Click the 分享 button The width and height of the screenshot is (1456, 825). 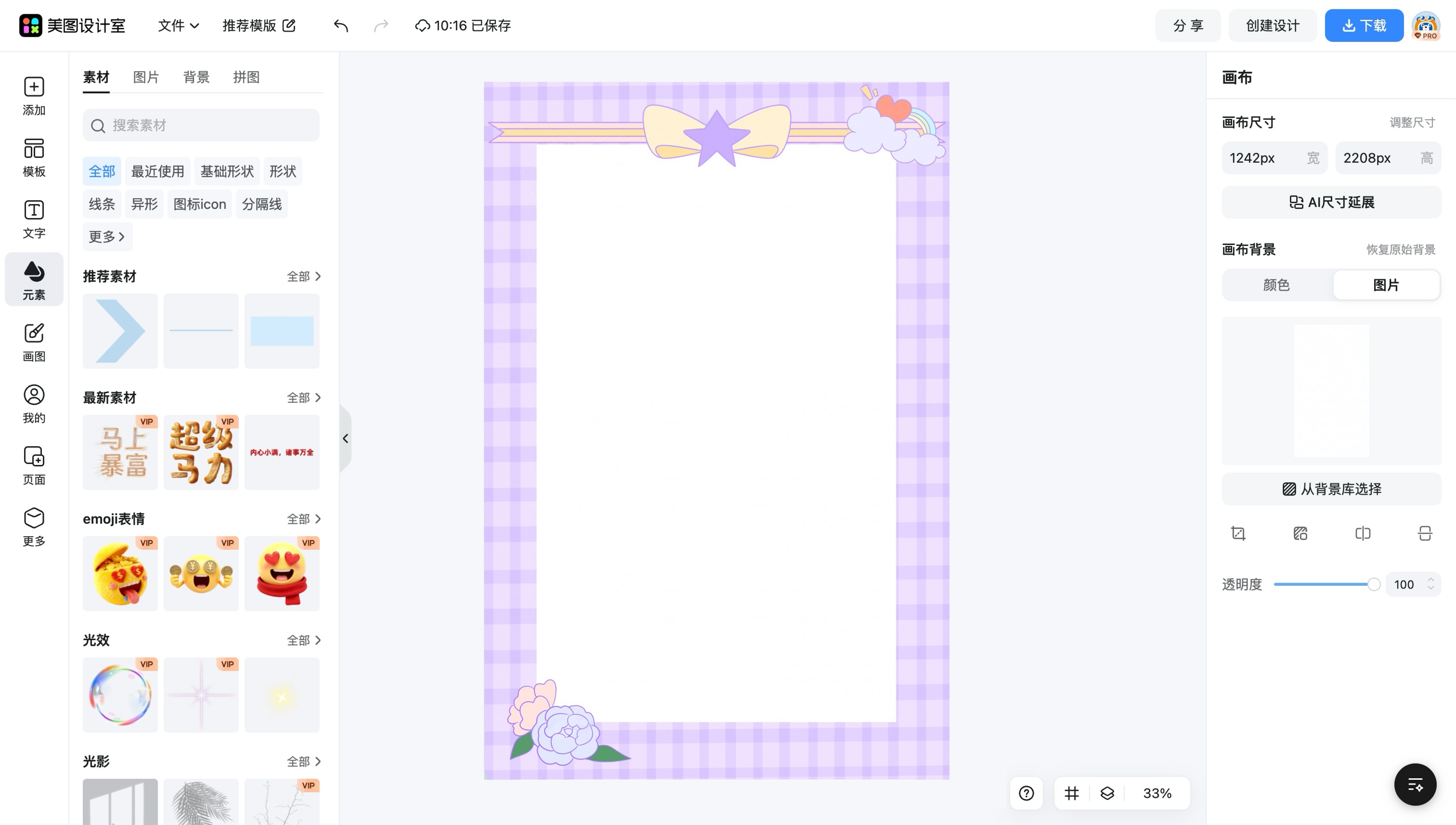click(1188, 26)
